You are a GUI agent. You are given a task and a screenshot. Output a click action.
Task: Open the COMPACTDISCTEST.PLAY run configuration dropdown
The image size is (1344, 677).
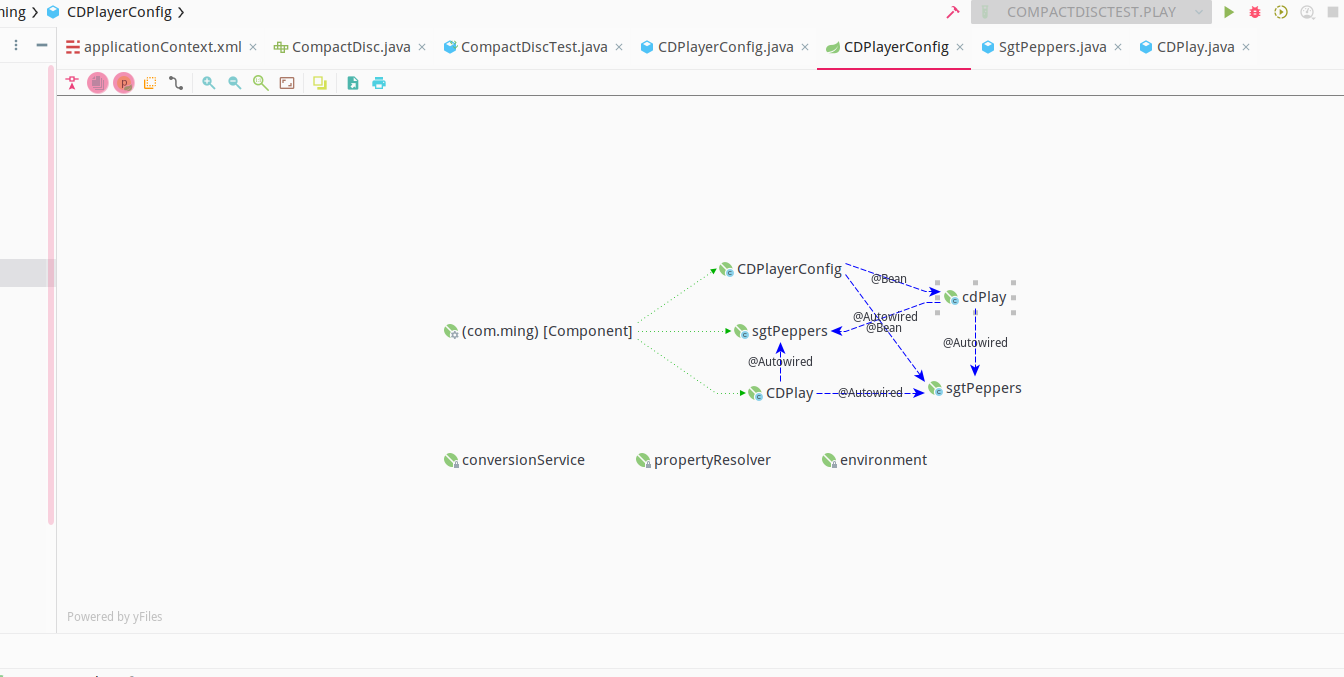tap(1090, 12)
